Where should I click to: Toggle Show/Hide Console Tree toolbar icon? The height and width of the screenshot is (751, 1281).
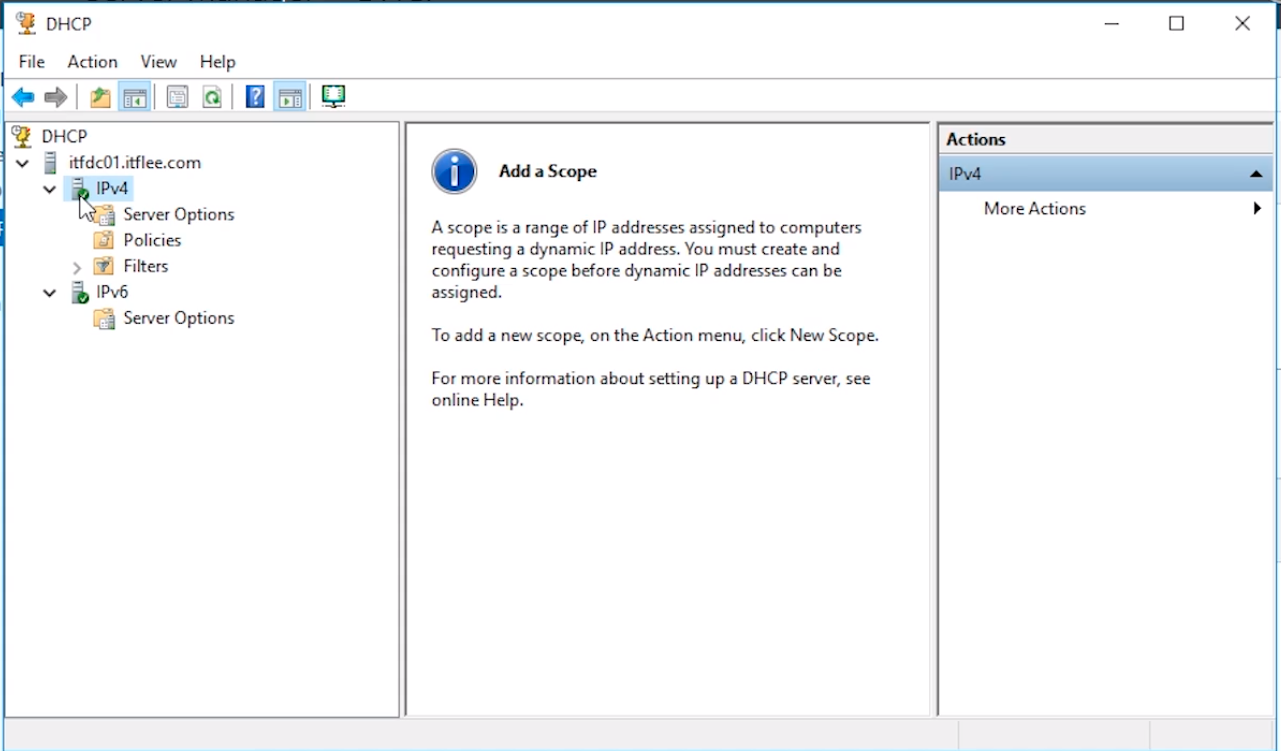pyautogui.click(x=134, y=97)
